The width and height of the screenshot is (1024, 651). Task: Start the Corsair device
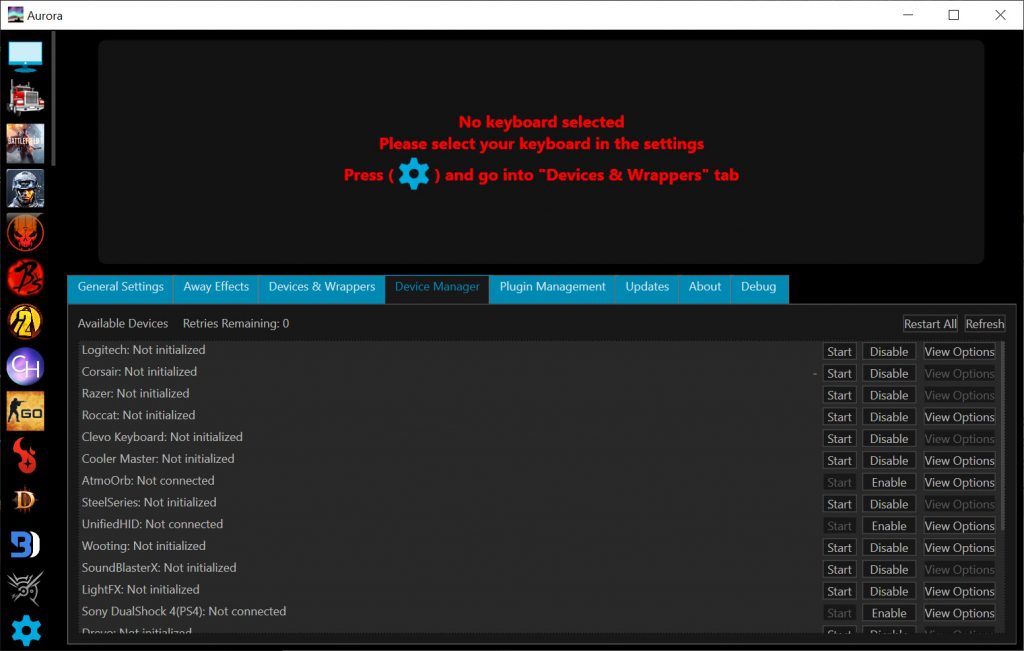(x=839, y=373)
